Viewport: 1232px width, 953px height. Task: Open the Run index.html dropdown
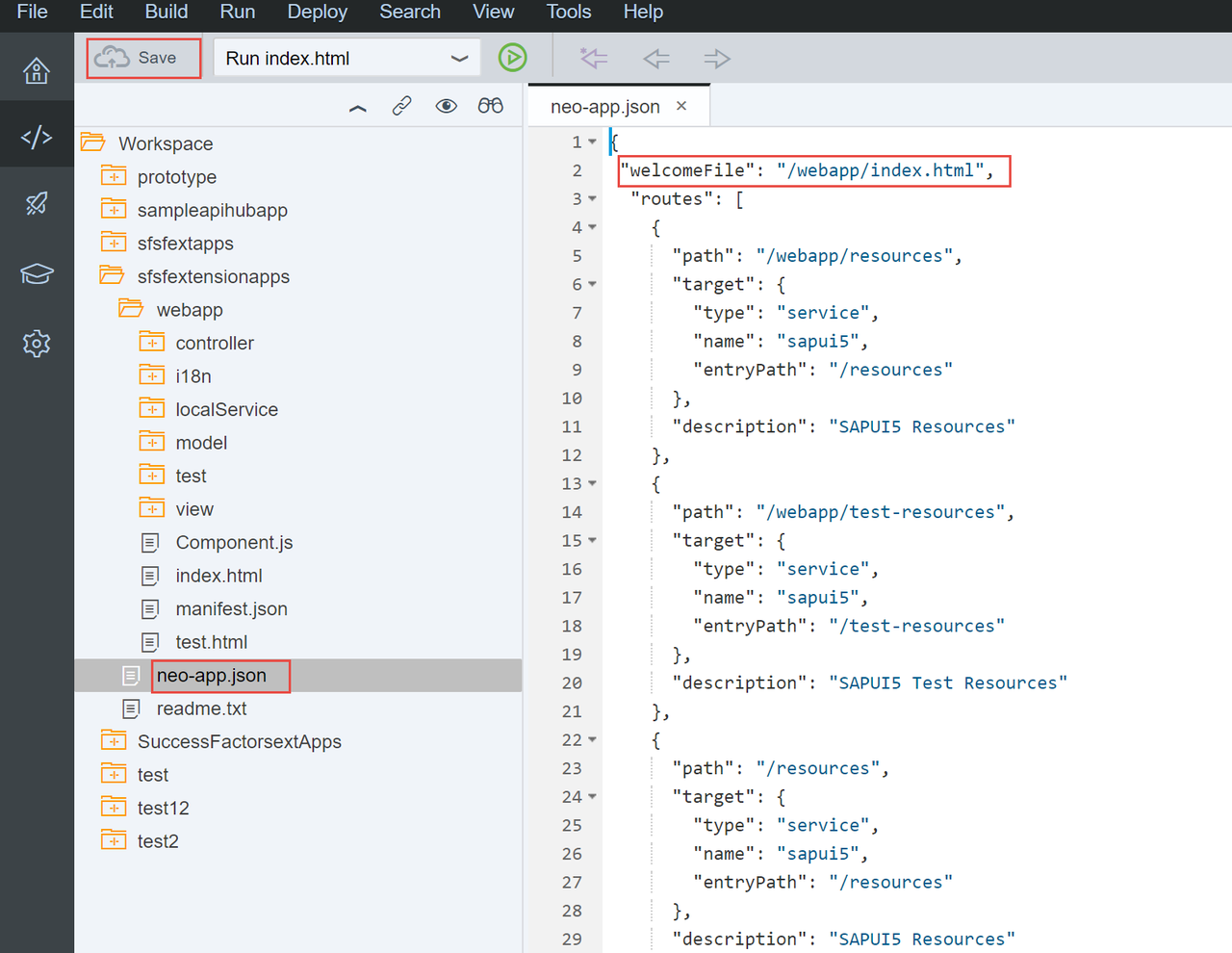(x=347, y=58)
